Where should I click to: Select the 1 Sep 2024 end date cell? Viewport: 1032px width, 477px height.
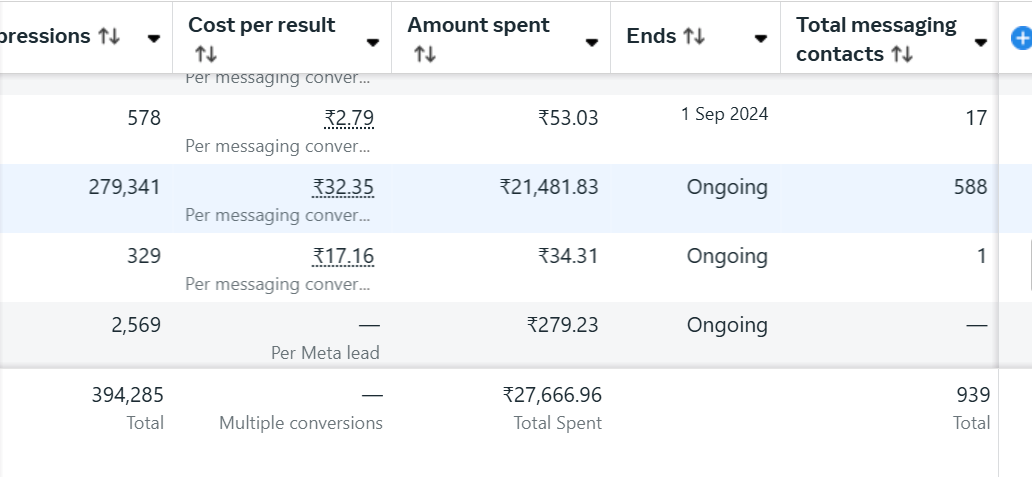click(x=724, y=114)
